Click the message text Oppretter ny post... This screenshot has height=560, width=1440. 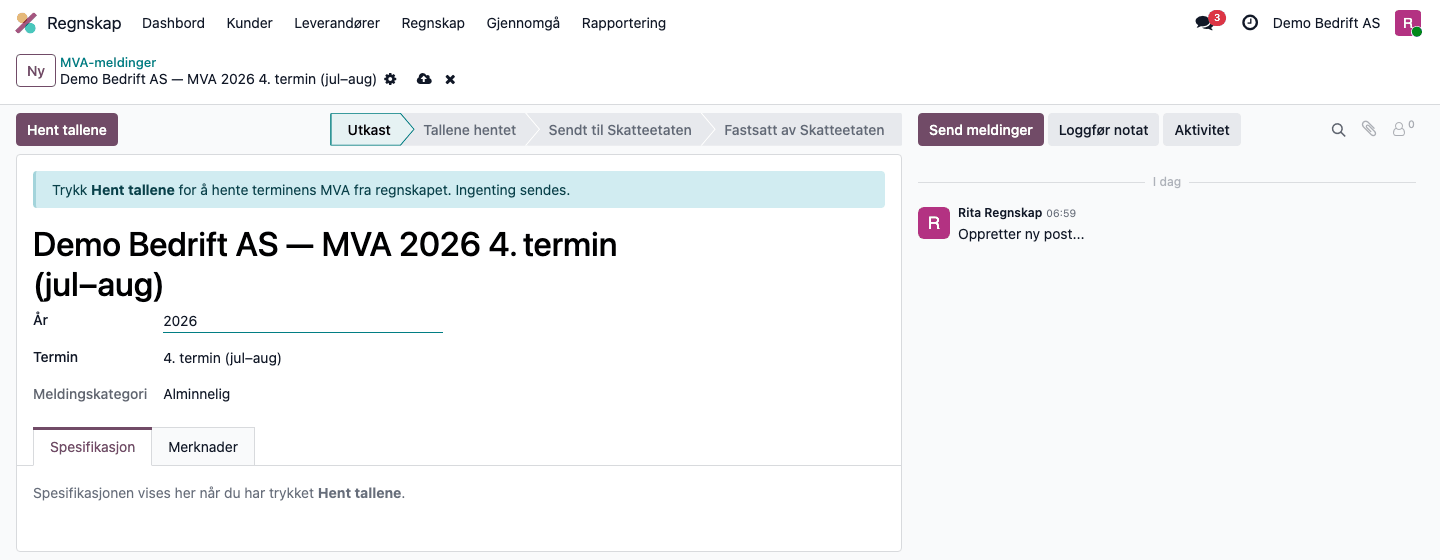tap(1021, 234)
